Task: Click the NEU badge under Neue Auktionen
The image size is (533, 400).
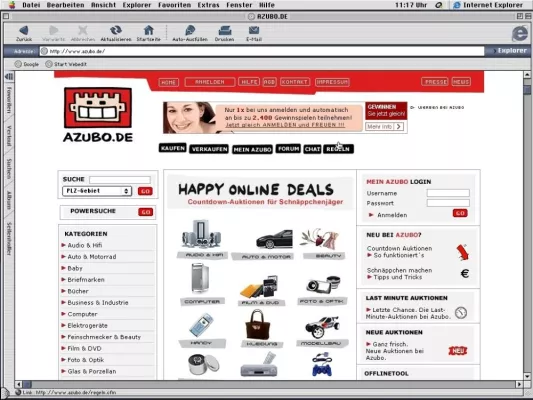Action: pos(458,351)
